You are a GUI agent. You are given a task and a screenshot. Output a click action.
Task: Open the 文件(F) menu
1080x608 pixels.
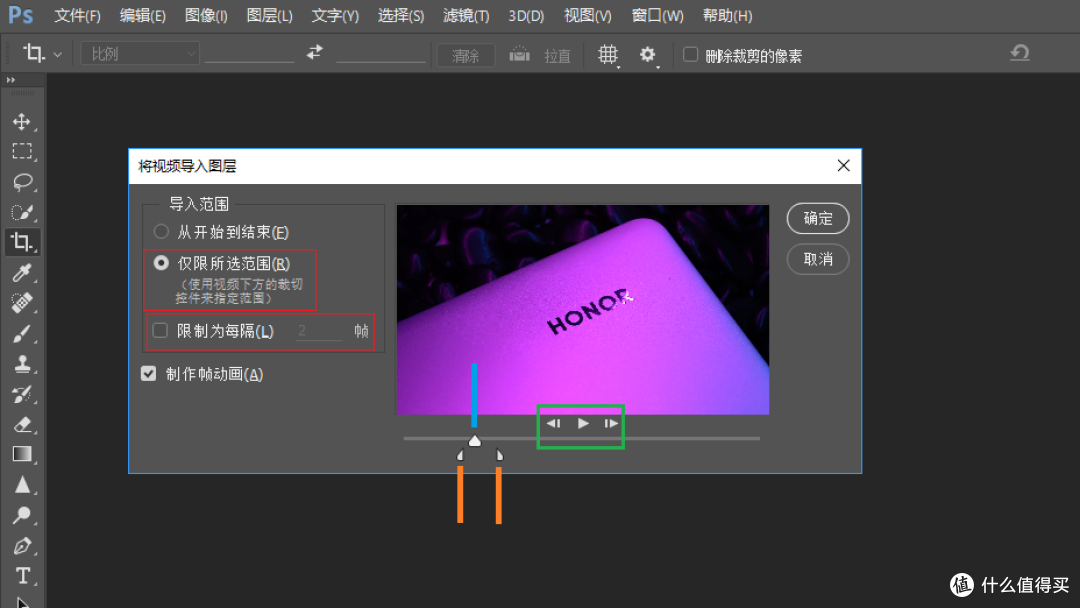pos(77,15)
